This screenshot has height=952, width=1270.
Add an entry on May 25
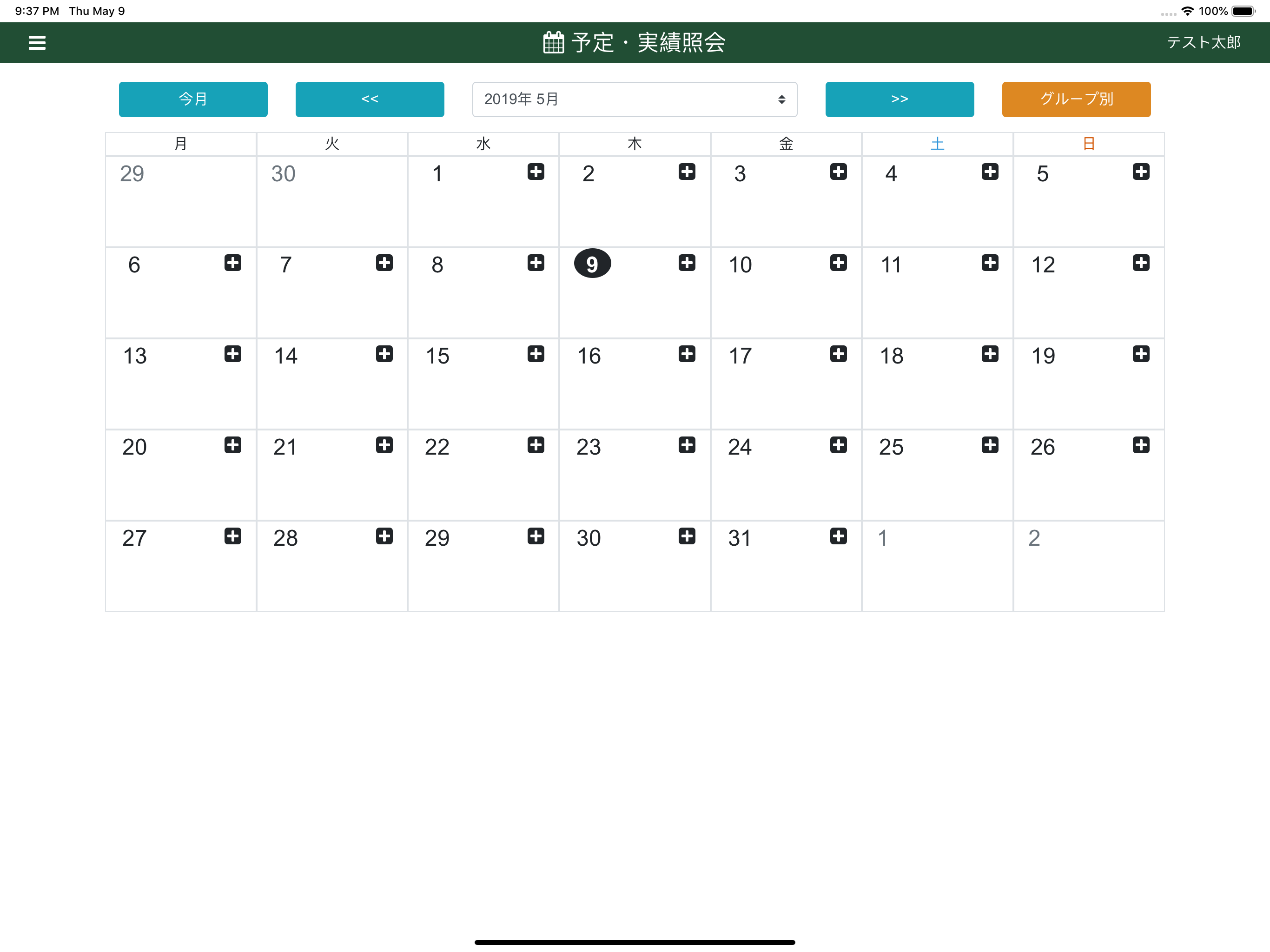click(x=990, y=445)
